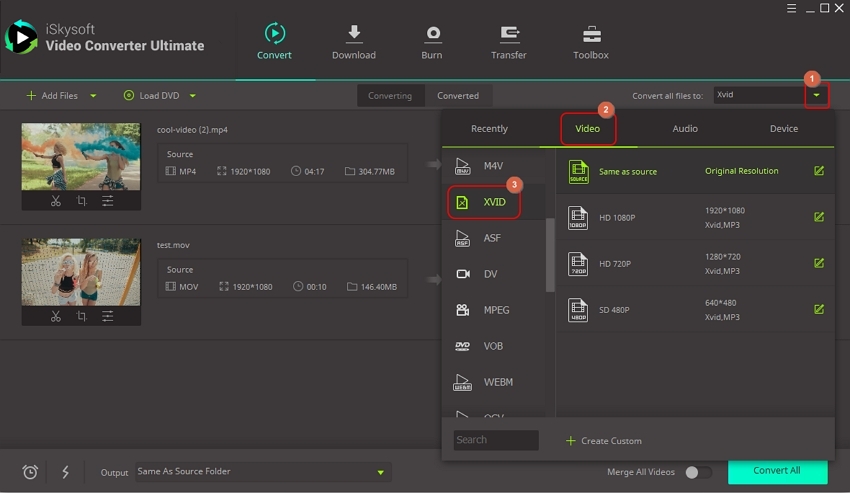Screen dimensions: 850x493
Task: Click the format Search field
Action: click(496, 440)
